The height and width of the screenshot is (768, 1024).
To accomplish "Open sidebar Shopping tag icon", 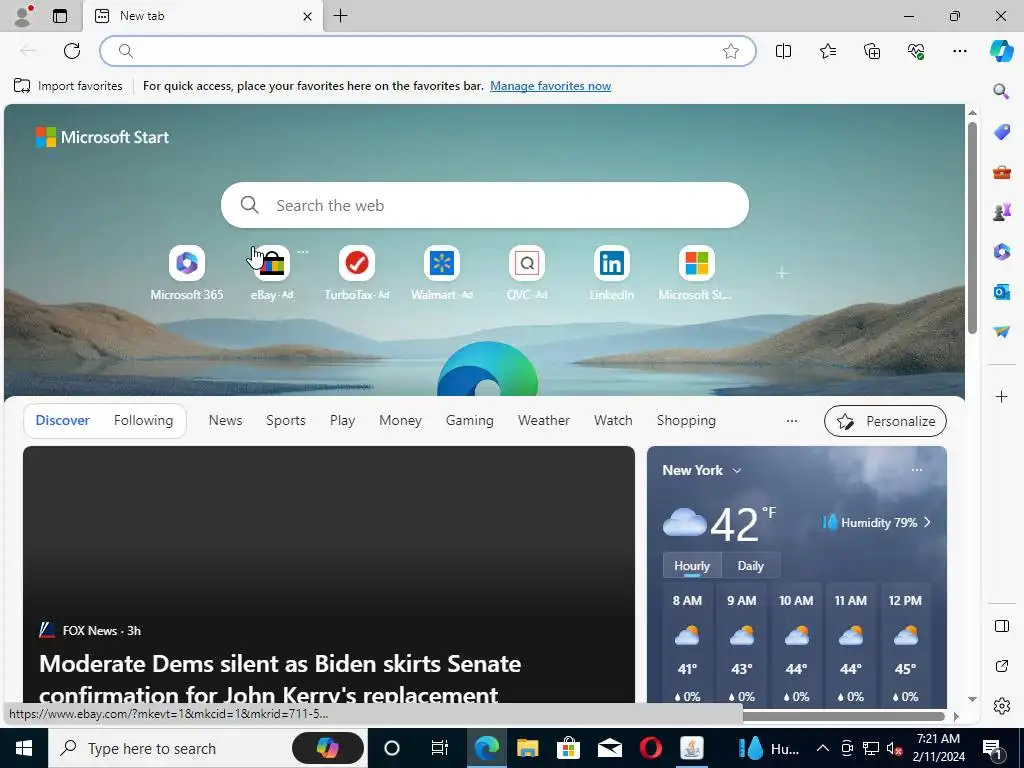I will 1001,131.
